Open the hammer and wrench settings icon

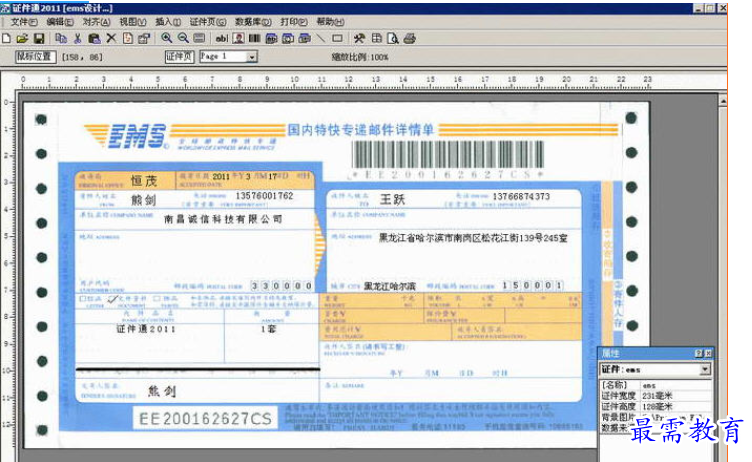click(359, 38)
